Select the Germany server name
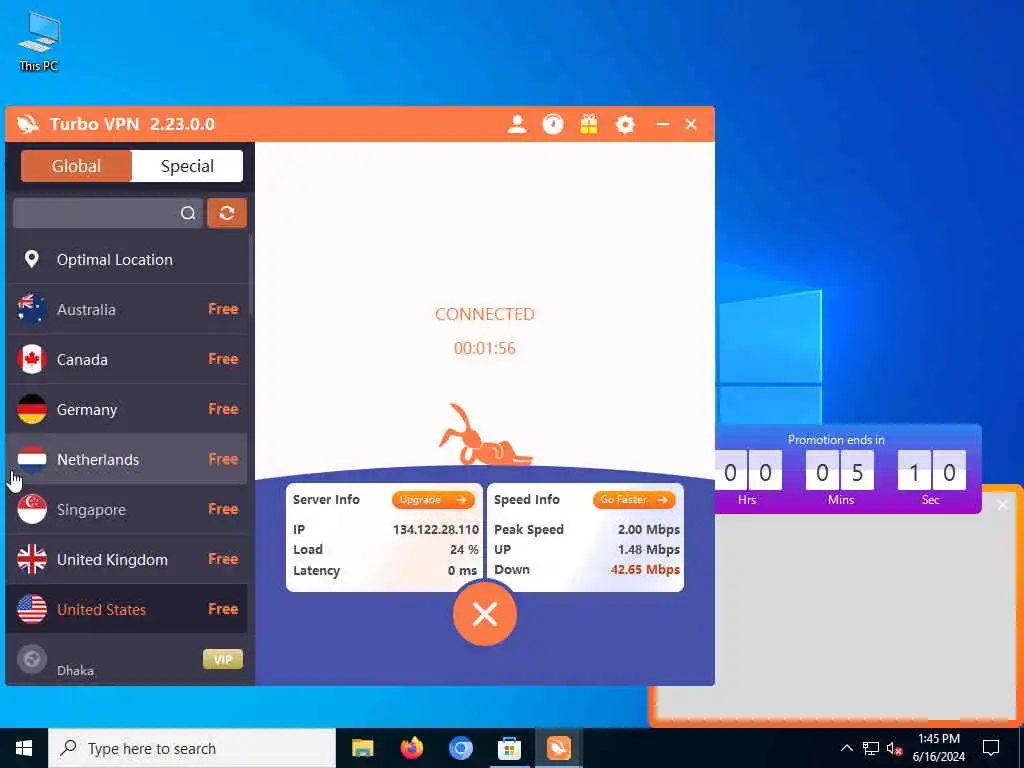The height and width of the screenshot is (768, 1024). (x=87, y=409)
